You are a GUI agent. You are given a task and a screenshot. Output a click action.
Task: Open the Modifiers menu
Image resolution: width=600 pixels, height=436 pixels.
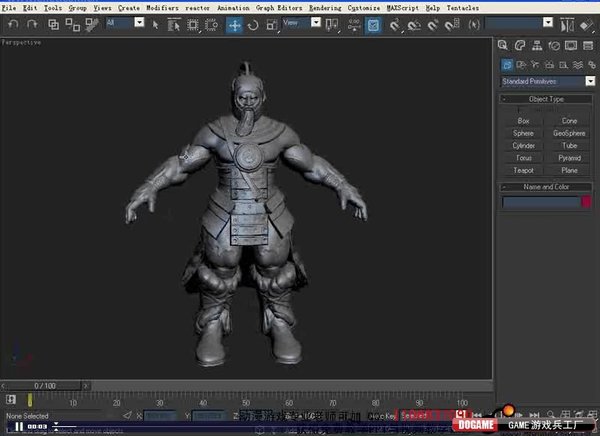160,7
